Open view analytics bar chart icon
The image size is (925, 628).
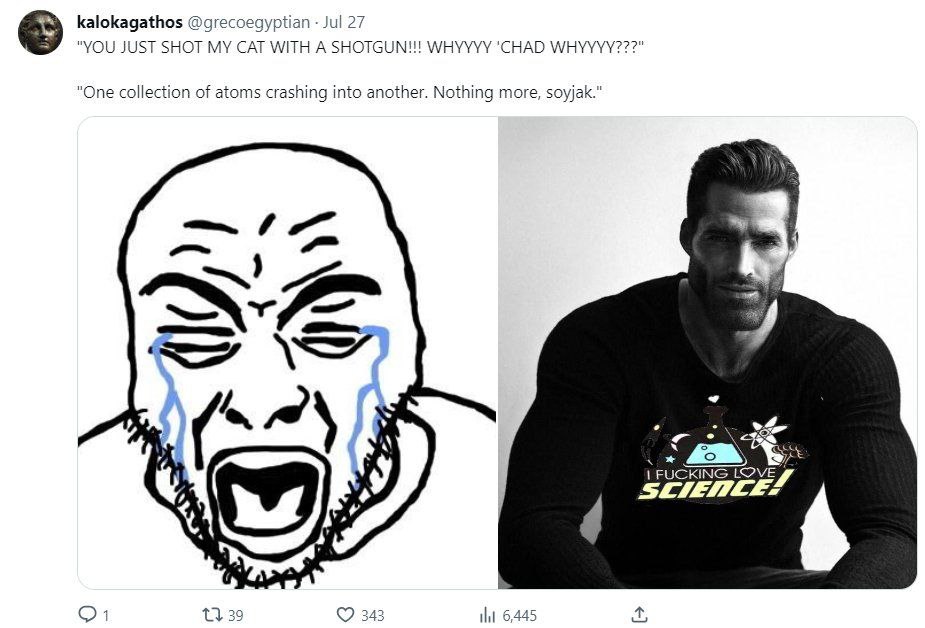pyautogui.click(x=488, y=615)
